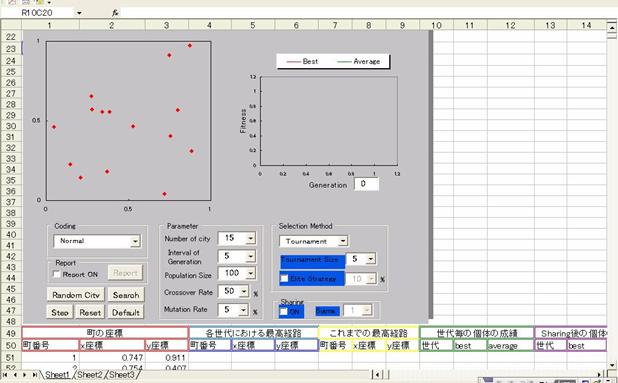The width and height of the screenshot is (618, 383).
Task: Click the previous sheet navigation arrow
Action: (x=15, y=375)
